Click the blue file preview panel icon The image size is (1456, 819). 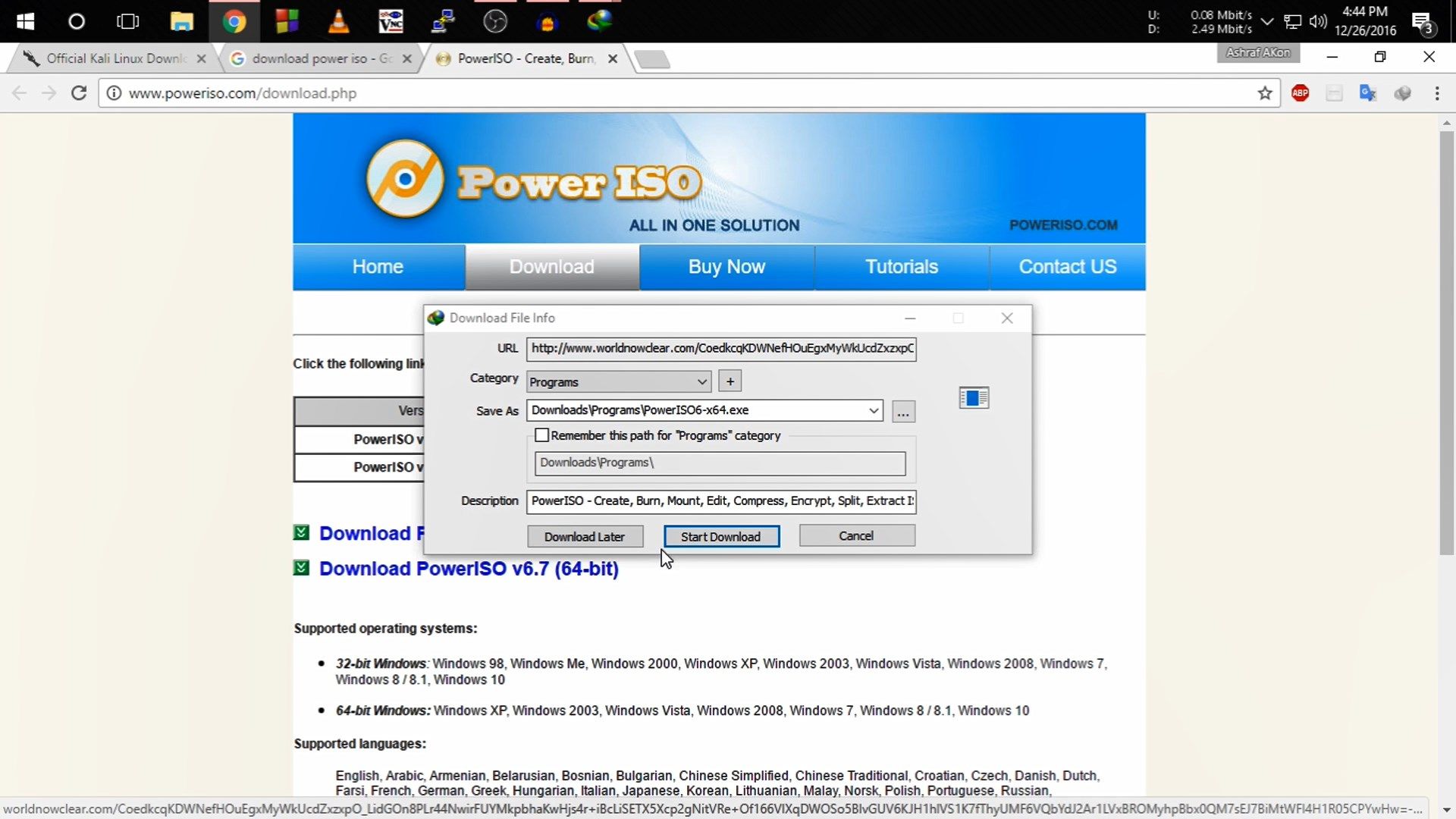(x=974, y=397)
